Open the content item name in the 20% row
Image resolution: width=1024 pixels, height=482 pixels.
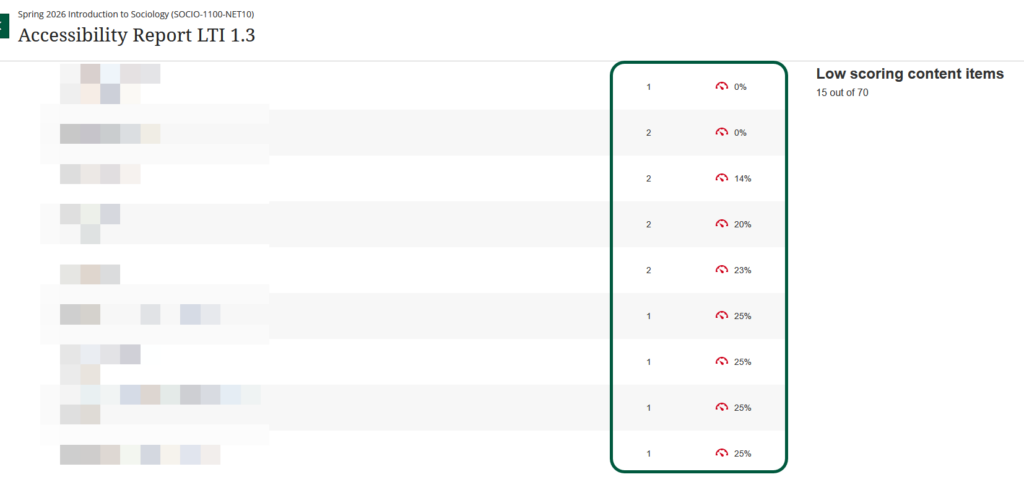tap(90, 214)
